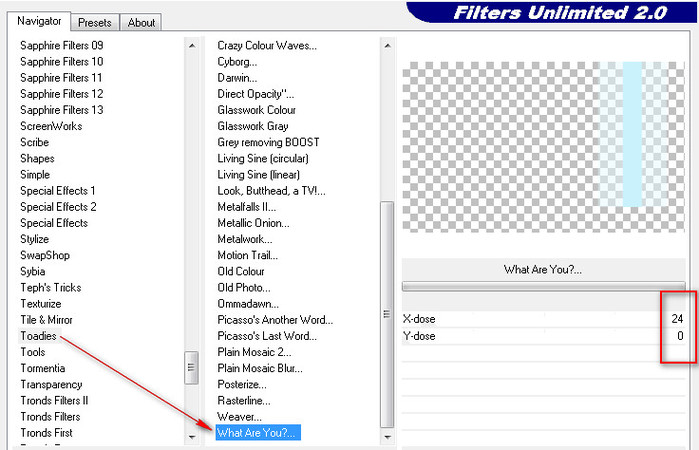Choose Picasso's Last Word filter
This screenshot has height=450, width=699.
coord(267,336)
